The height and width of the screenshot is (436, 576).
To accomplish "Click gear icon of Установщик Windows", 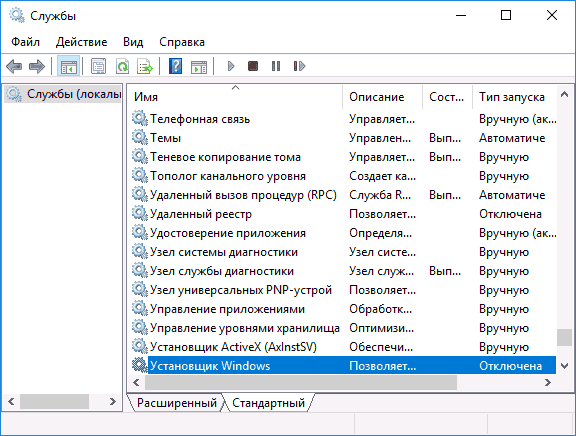I will pos(140,365).
